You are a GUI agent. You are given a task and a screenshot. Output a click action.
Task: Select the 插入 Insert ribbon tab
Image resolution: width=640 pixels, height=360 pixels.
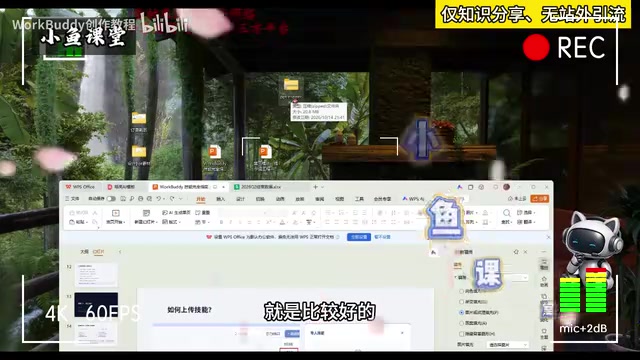220,199
